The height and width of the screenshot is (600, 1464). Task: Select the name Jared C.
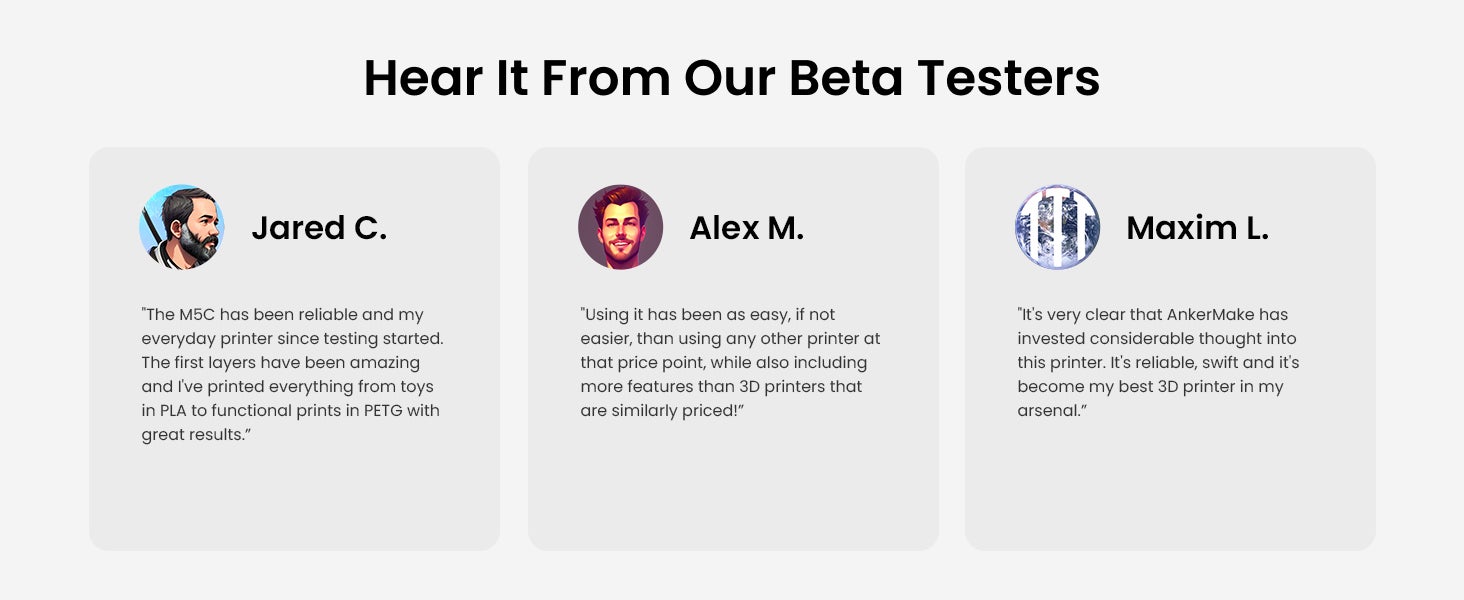[318, 228]
